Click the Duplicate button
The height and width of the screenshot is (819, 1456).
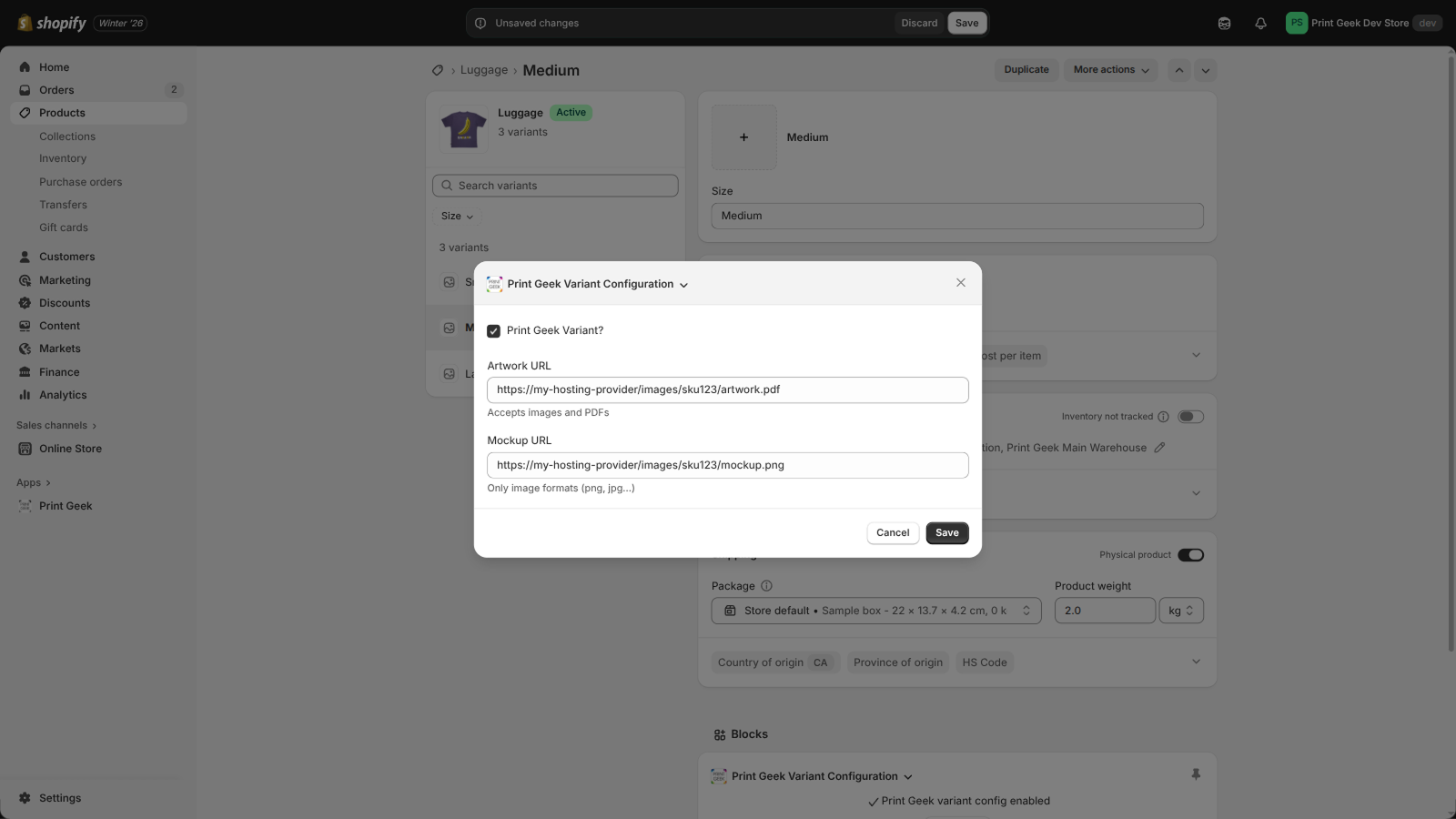(1026, 70)
